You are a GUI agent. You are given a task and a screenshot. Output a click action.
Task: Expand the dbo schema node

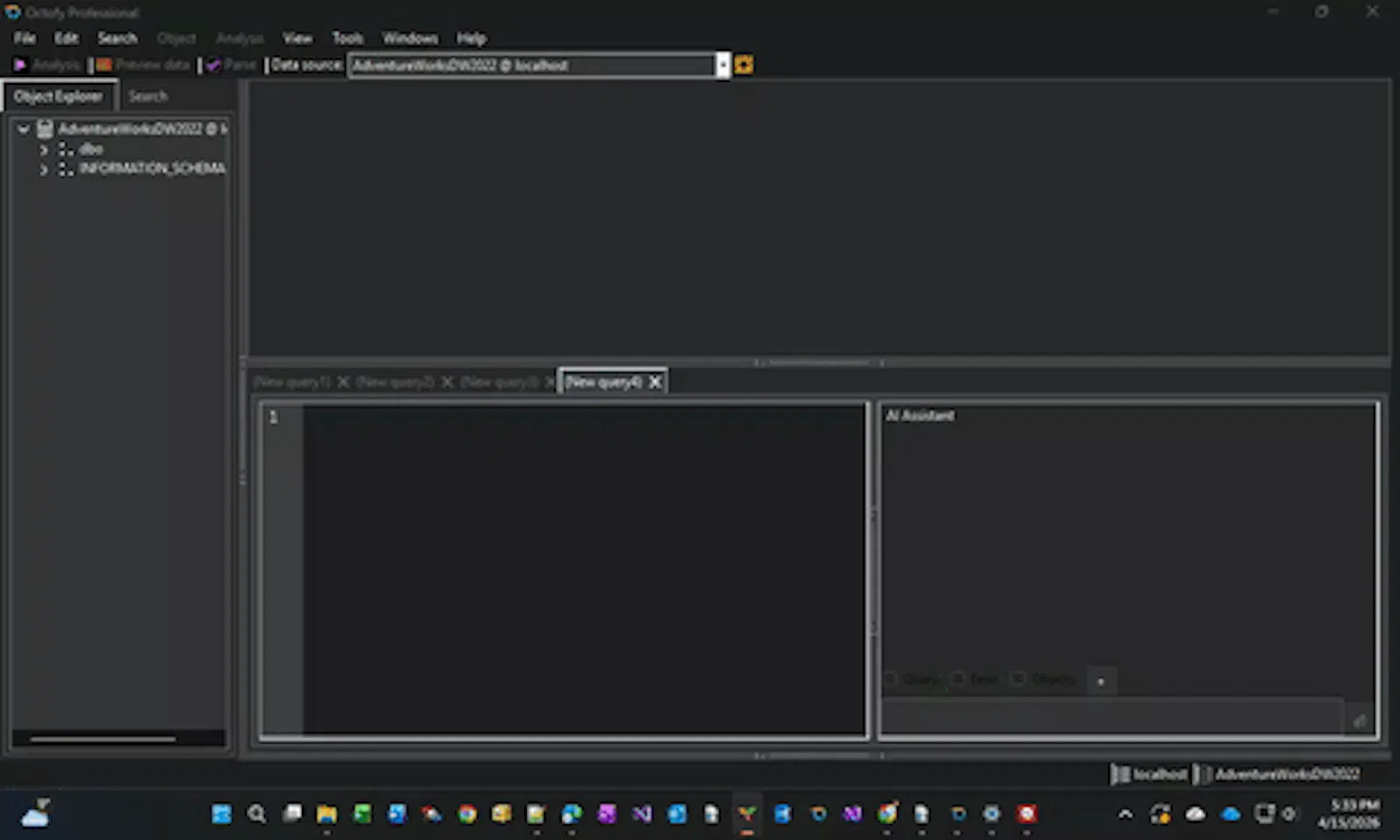point(43,150)
